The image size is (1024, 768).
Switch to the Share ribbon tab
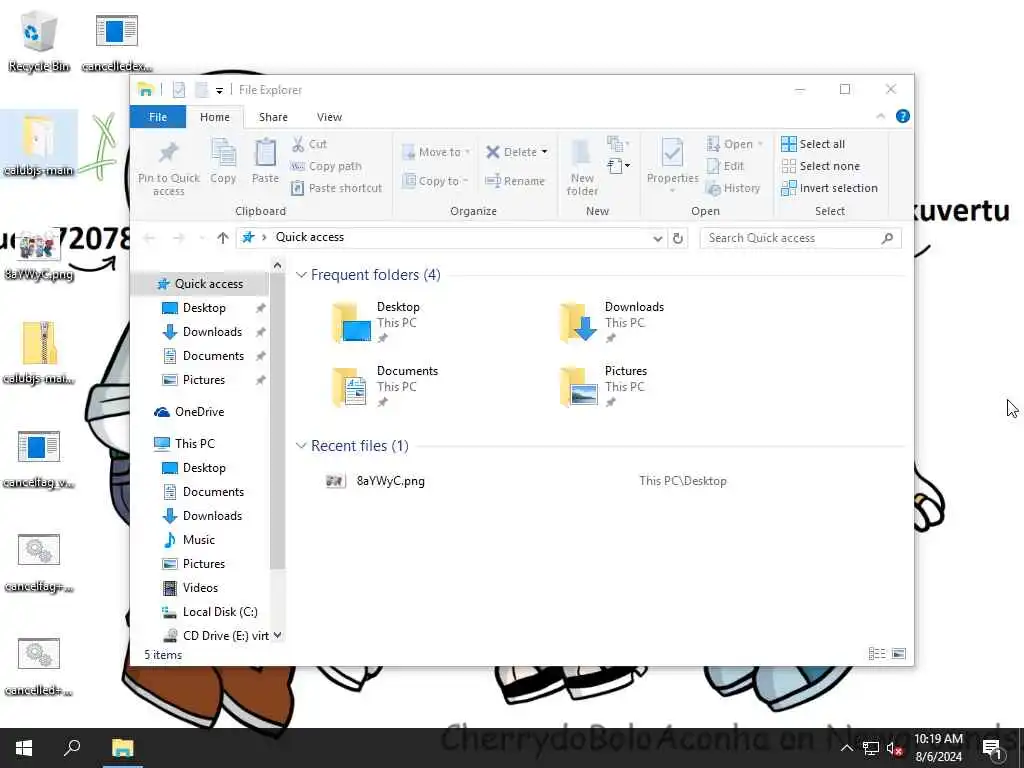tap(273, 117)
